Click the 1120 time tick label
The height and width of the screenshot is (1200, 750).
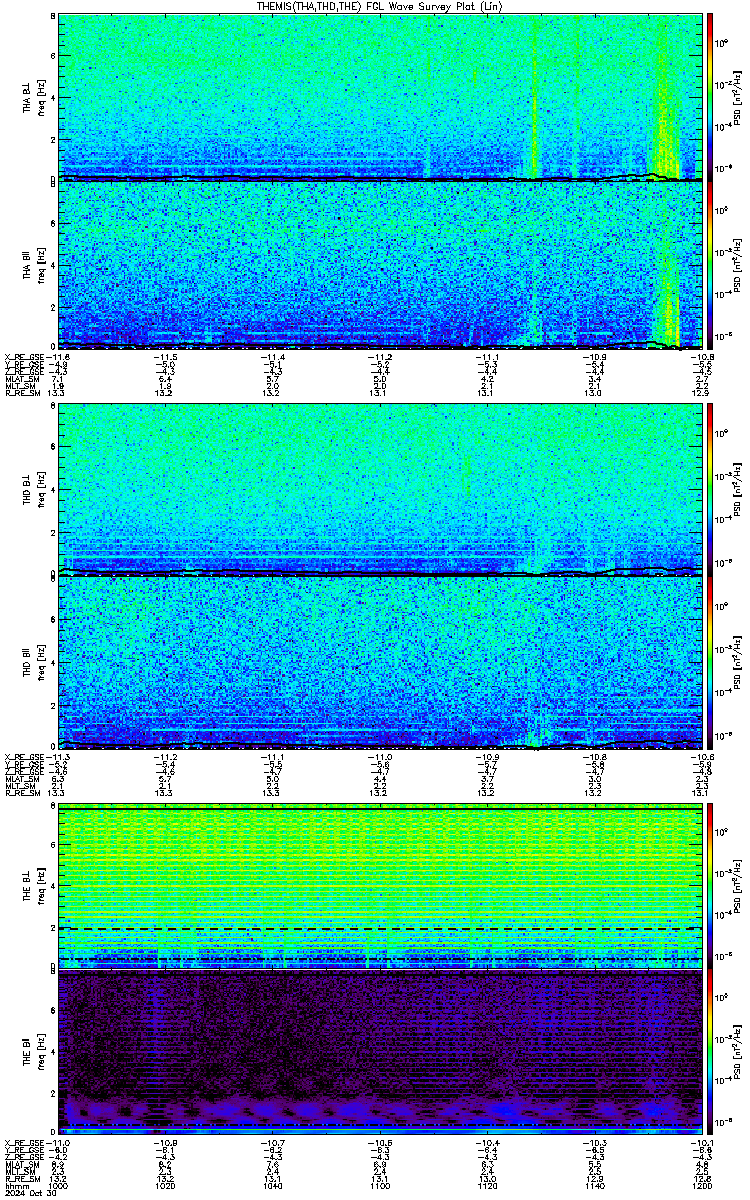487,1185
